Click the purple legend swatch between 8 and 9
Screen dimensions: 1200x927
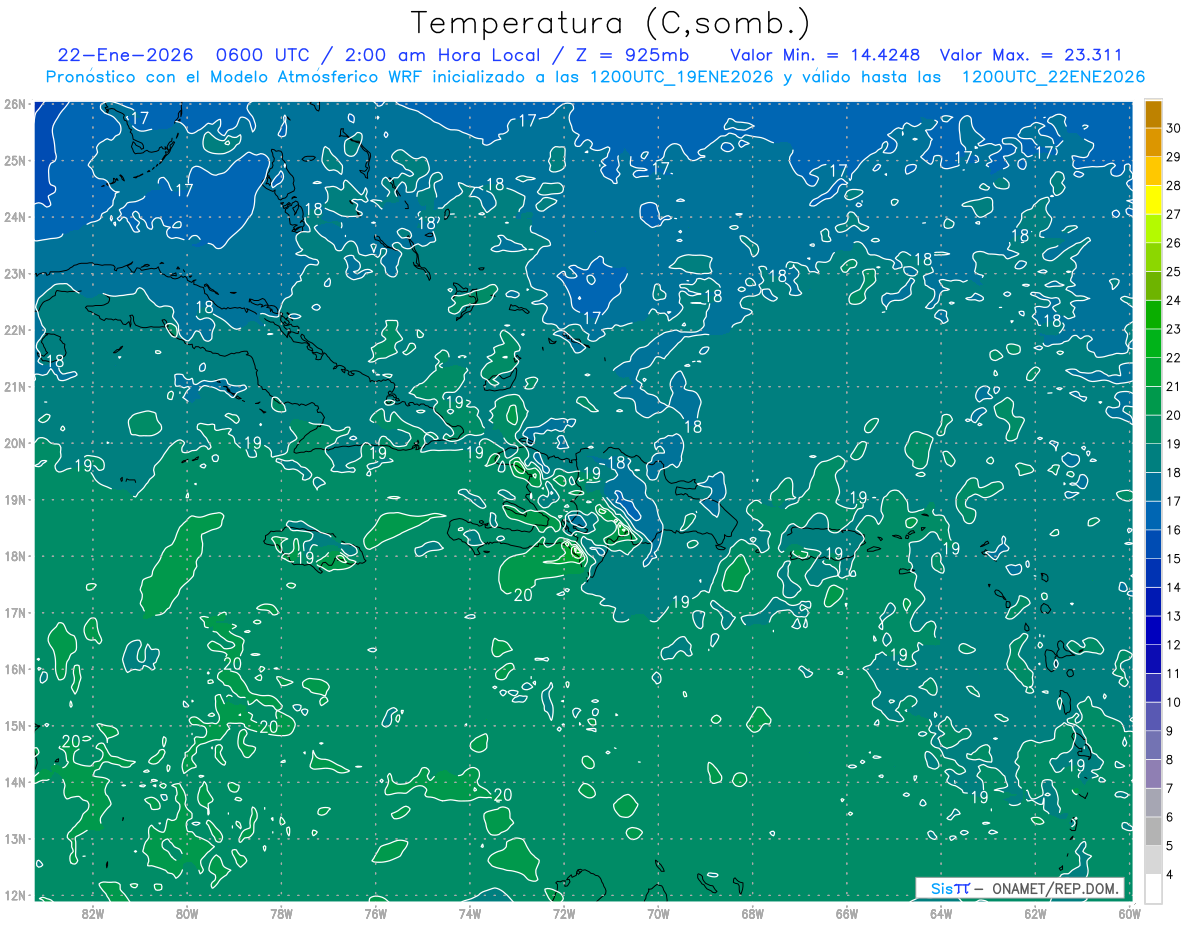(1153, 745)
